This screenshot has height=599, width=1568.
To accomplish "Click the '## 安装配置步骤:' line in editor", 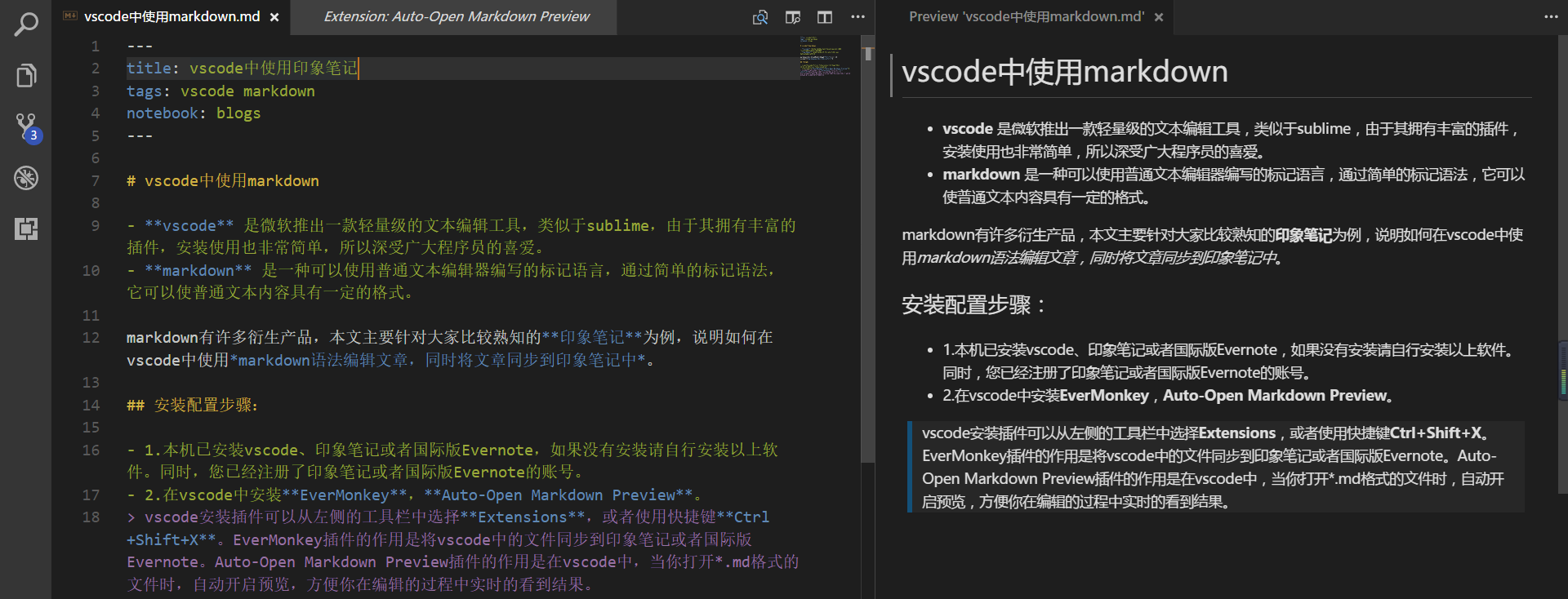I will pyautogui.click(x=193, y=405).
